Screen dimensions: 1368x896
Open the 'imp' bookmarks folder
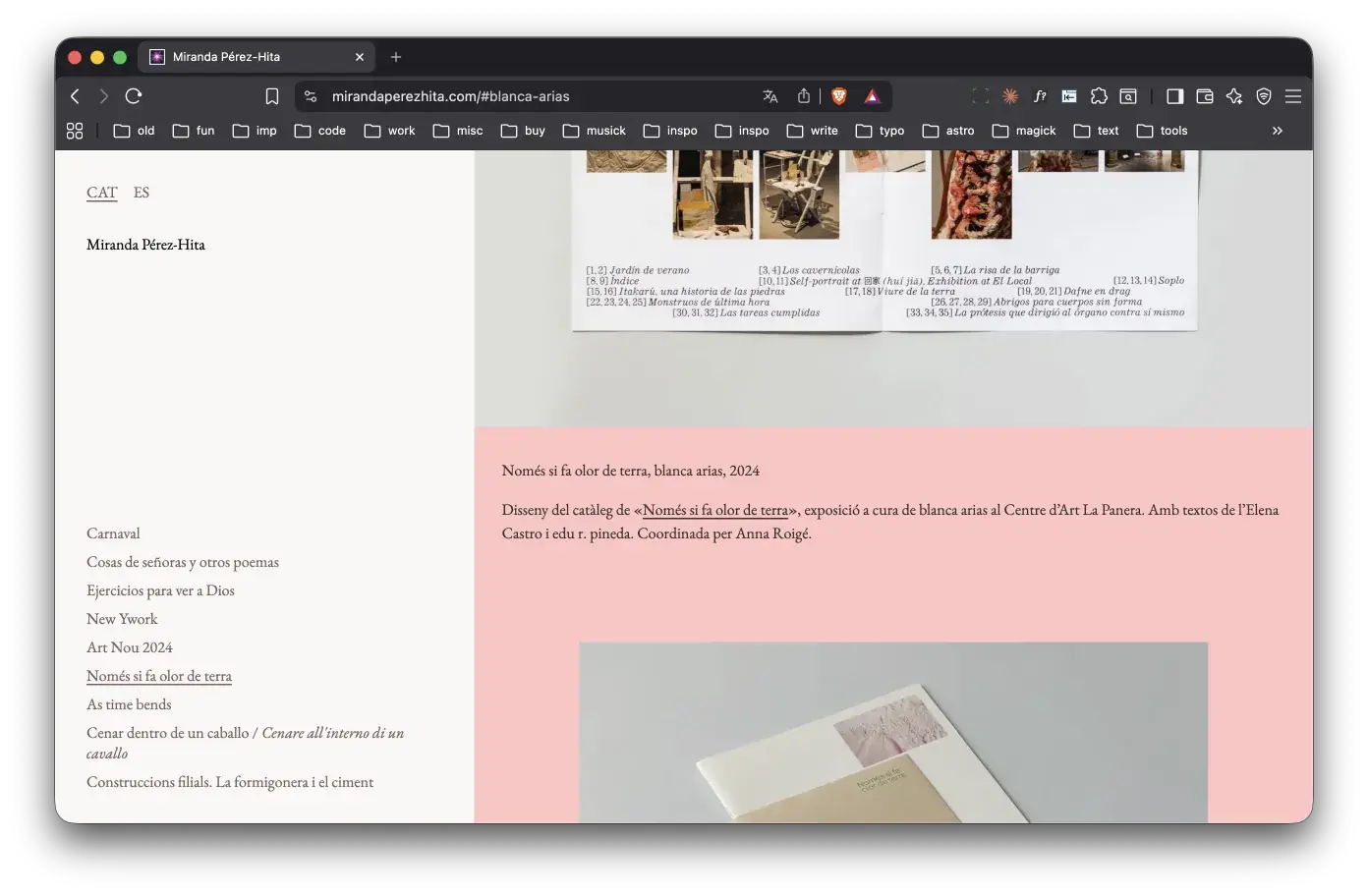(255, 131)
